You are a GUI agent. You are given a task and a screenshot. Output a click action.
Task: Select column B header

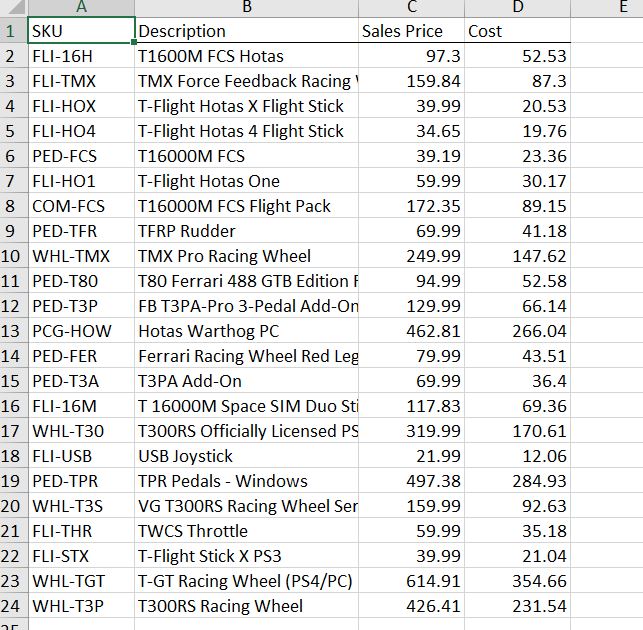pos(246,8)
